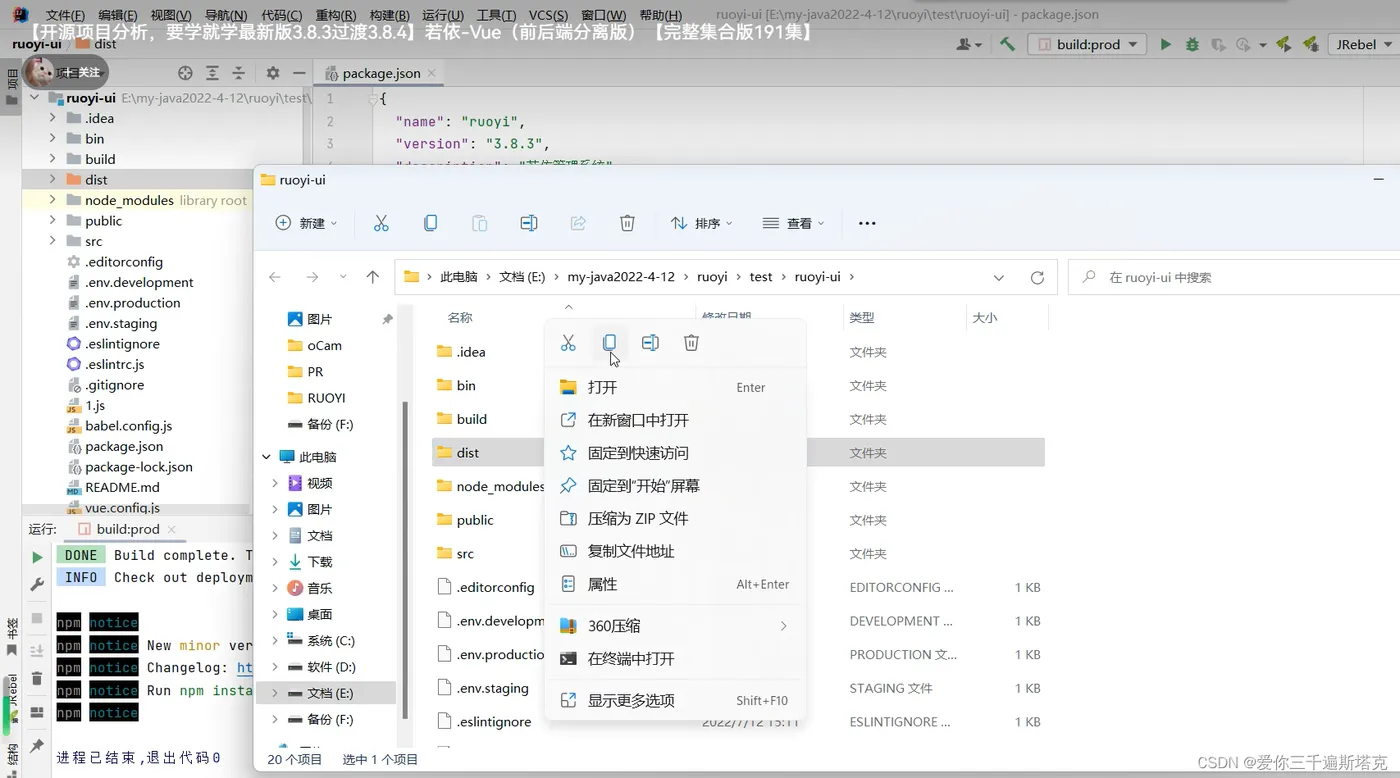Screen dimensions: 1400x778
Task: Click the Debug bug icon in the IDE toolbar
Action: coord(1192,44)
